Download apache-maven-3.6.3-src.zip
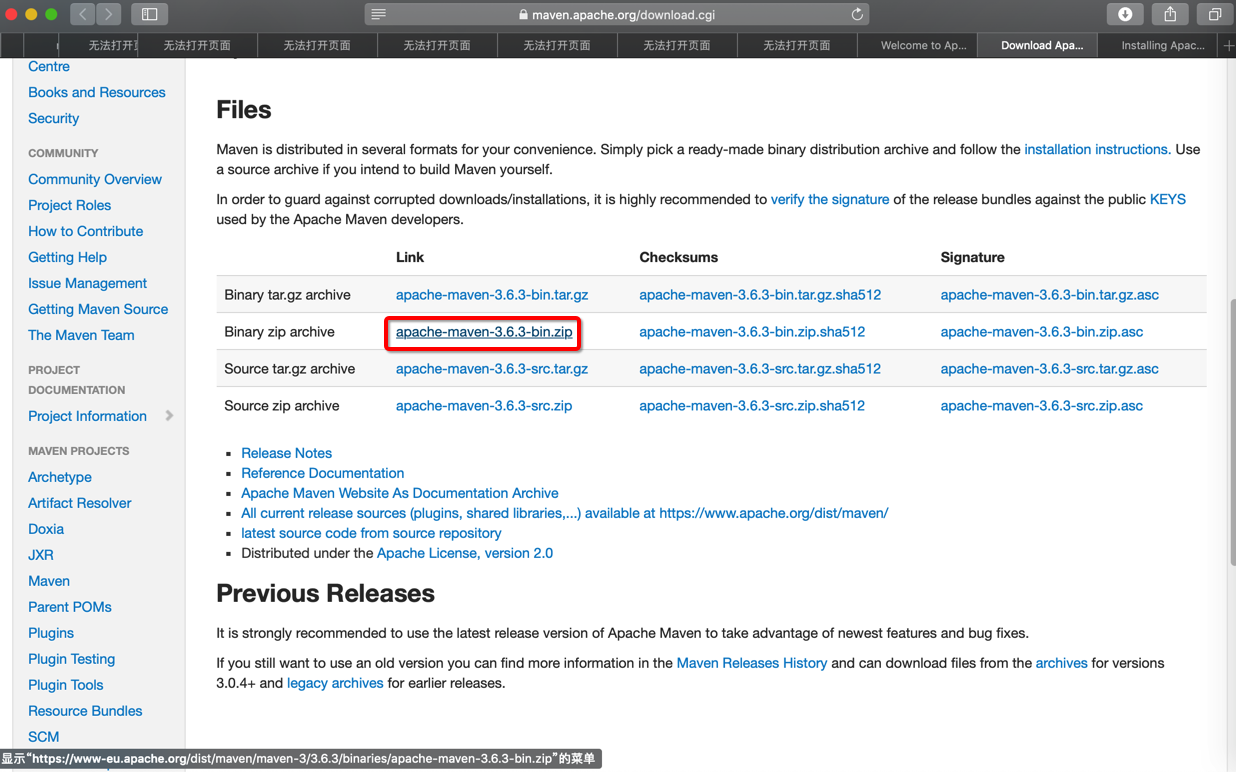Screen dimensions: 1236x773 click(x=484, y=406)
